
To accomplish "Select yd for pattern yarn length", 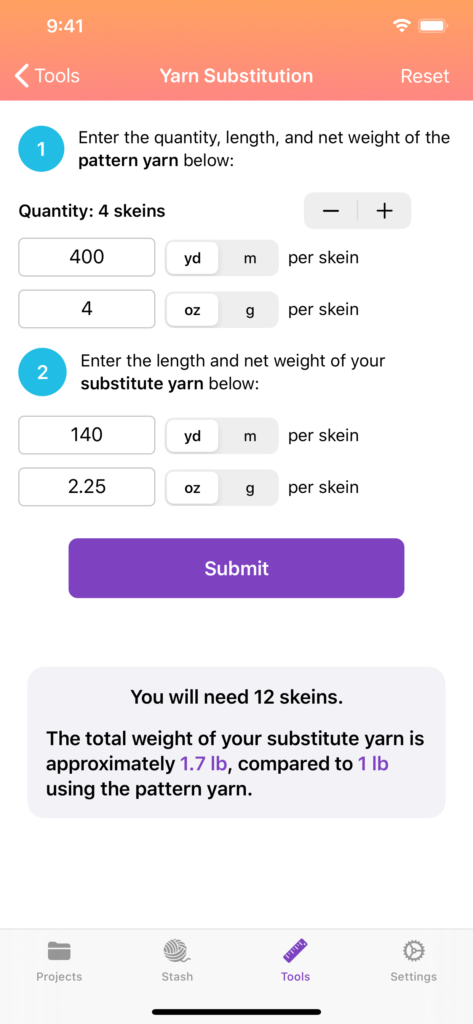I will coord(192,259).
